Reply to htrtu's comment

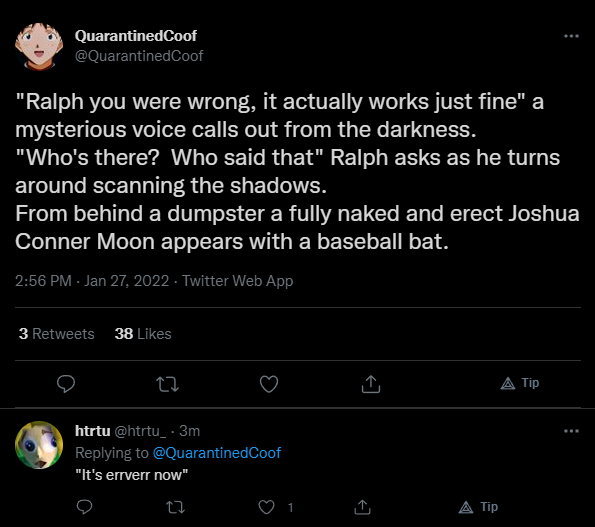coord(84,507)
